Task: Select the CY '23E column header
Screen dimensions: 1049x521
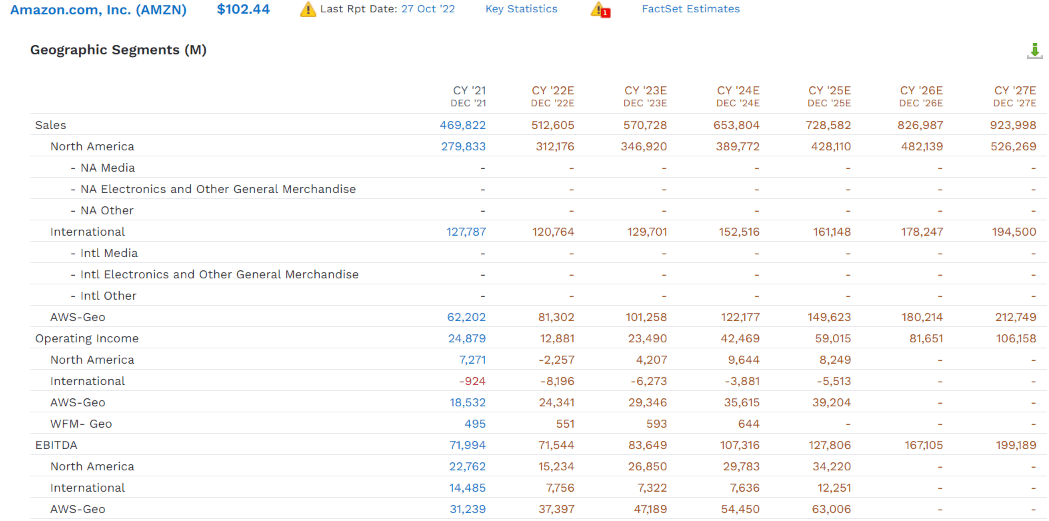Action: (x=645, y=96)
